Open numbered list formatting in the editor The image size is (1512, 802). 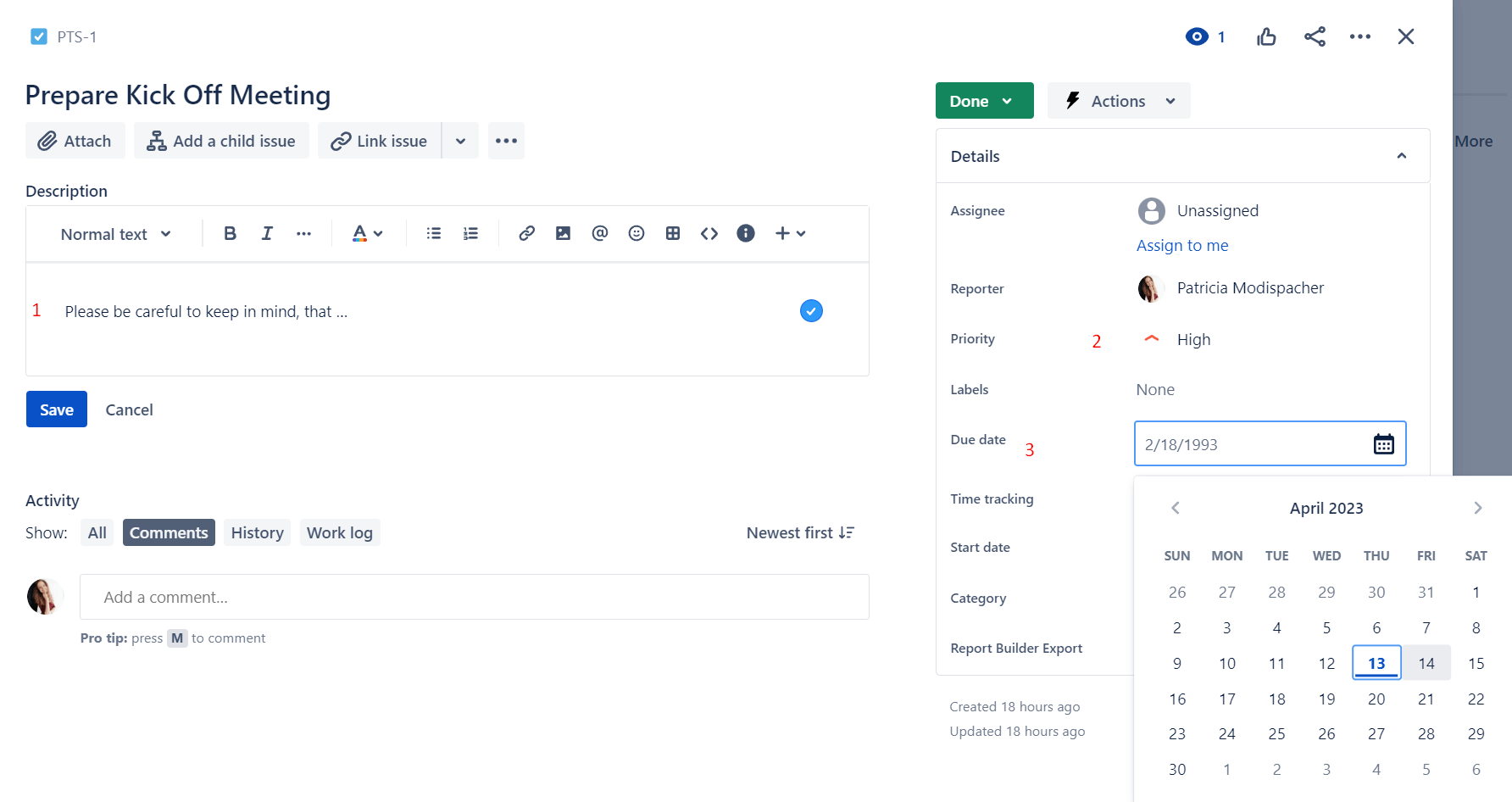pyautogui.click(x=470, y=233)
